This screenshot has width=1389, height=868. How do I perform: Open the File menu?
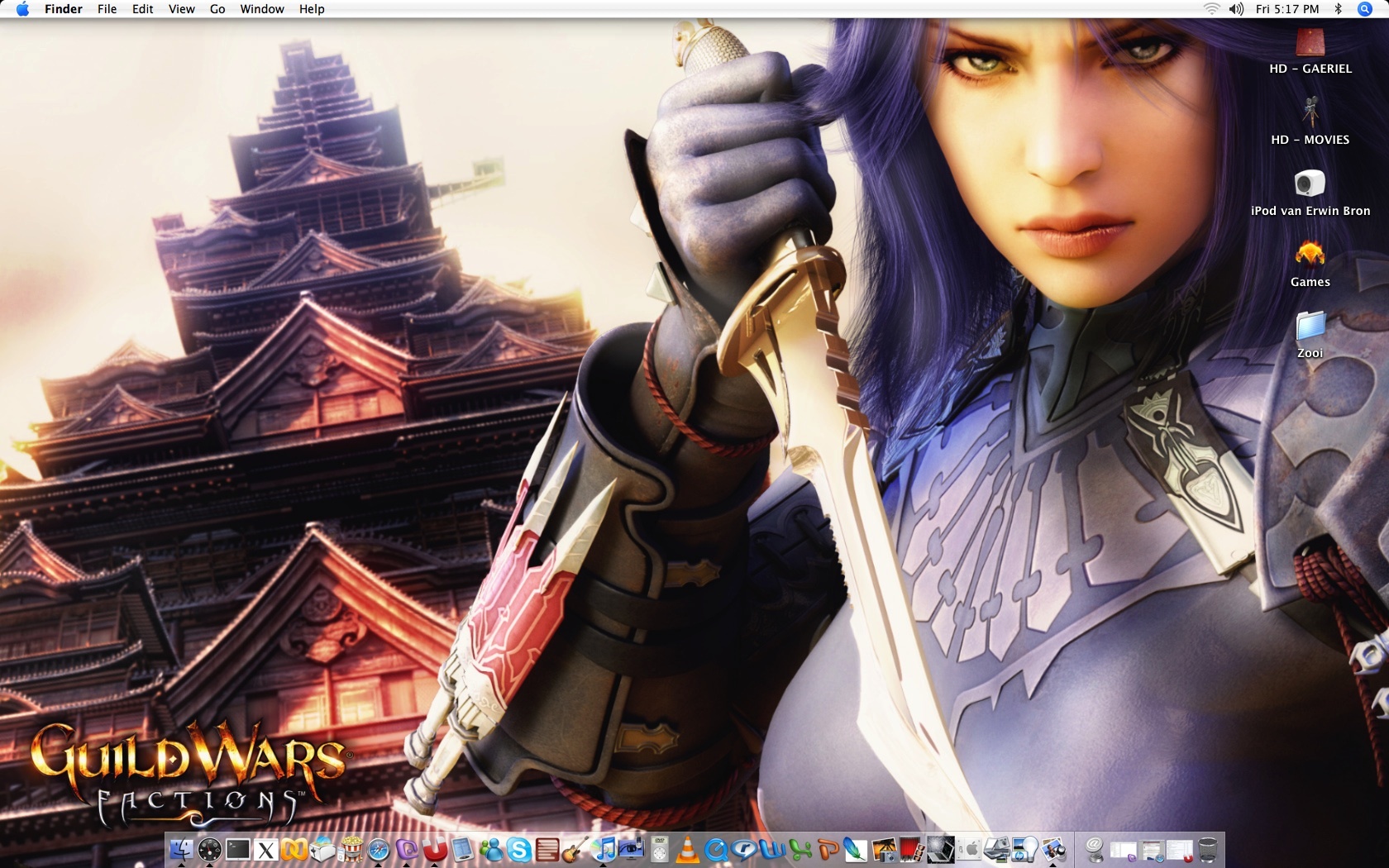(x=107, y=9)
